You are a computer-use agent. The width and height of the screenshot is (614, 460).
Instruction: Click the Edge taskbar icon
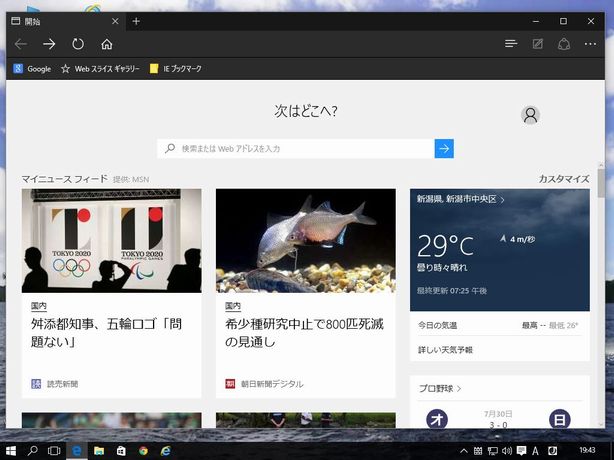point(77,451)
